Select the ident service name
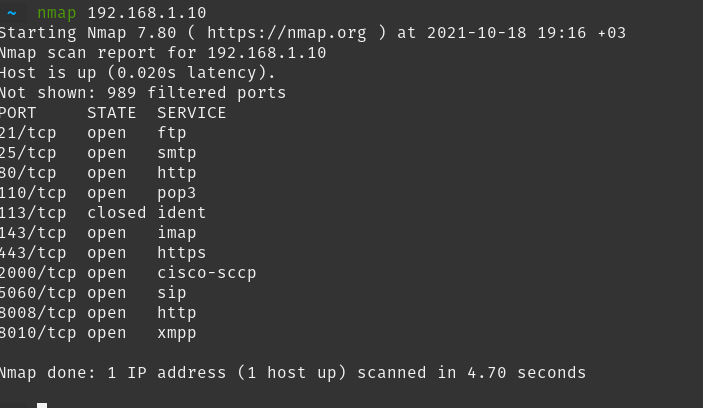This screenshot has height=408, width=703. [x=181, y=213]
